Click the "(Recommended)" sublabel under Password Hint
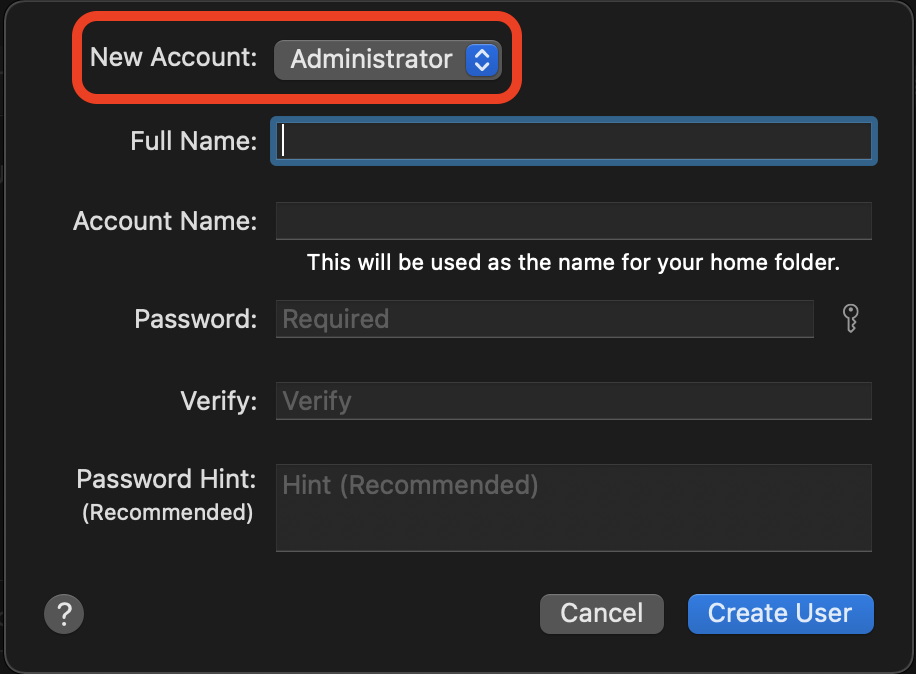Image resolution: width=916 pixels, height=674 pixels. coord(167,512)
